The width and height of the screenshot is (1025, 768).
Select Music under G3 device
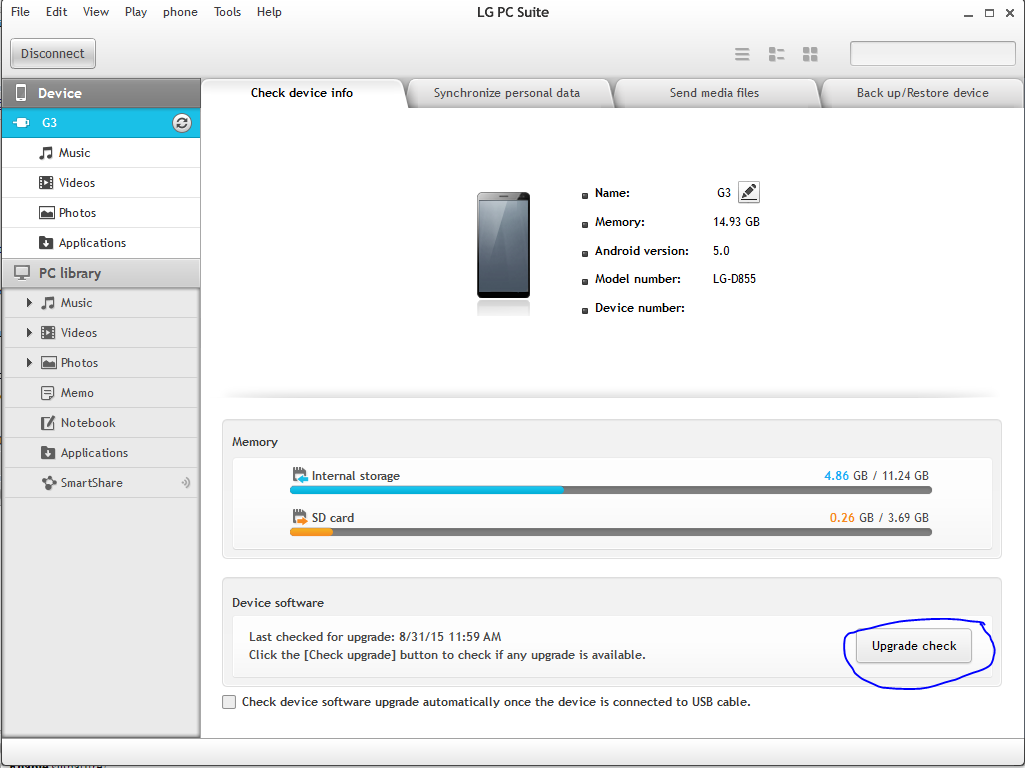point(101,153)
